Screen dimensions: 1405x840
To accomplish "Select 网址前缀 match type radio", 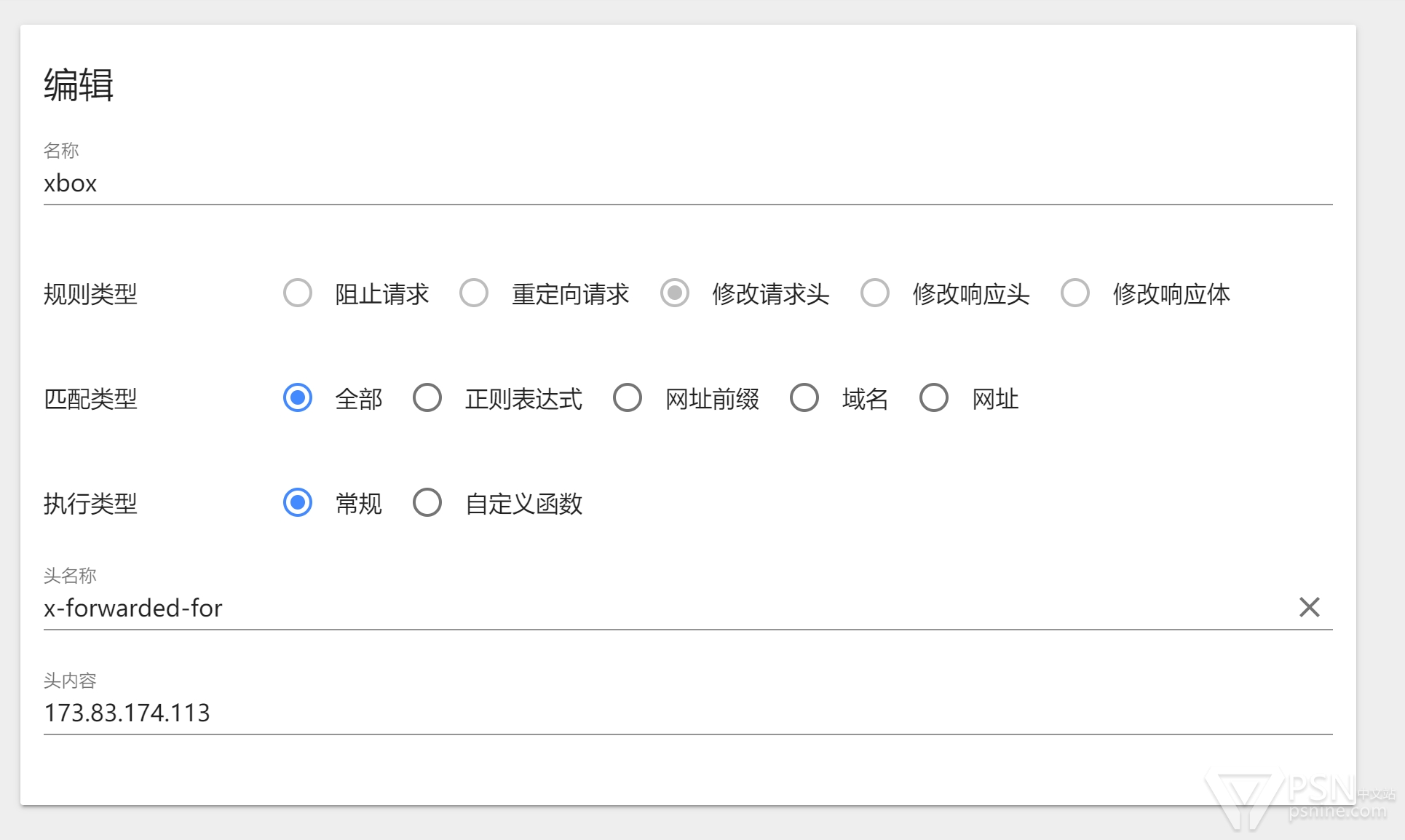I will [x=628, y=398].
